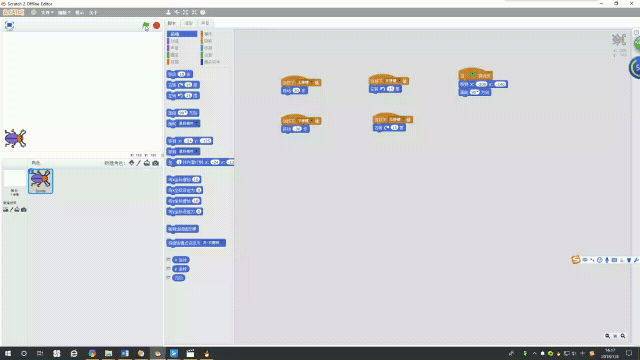Click the red stop button

(x=156, y=25)
